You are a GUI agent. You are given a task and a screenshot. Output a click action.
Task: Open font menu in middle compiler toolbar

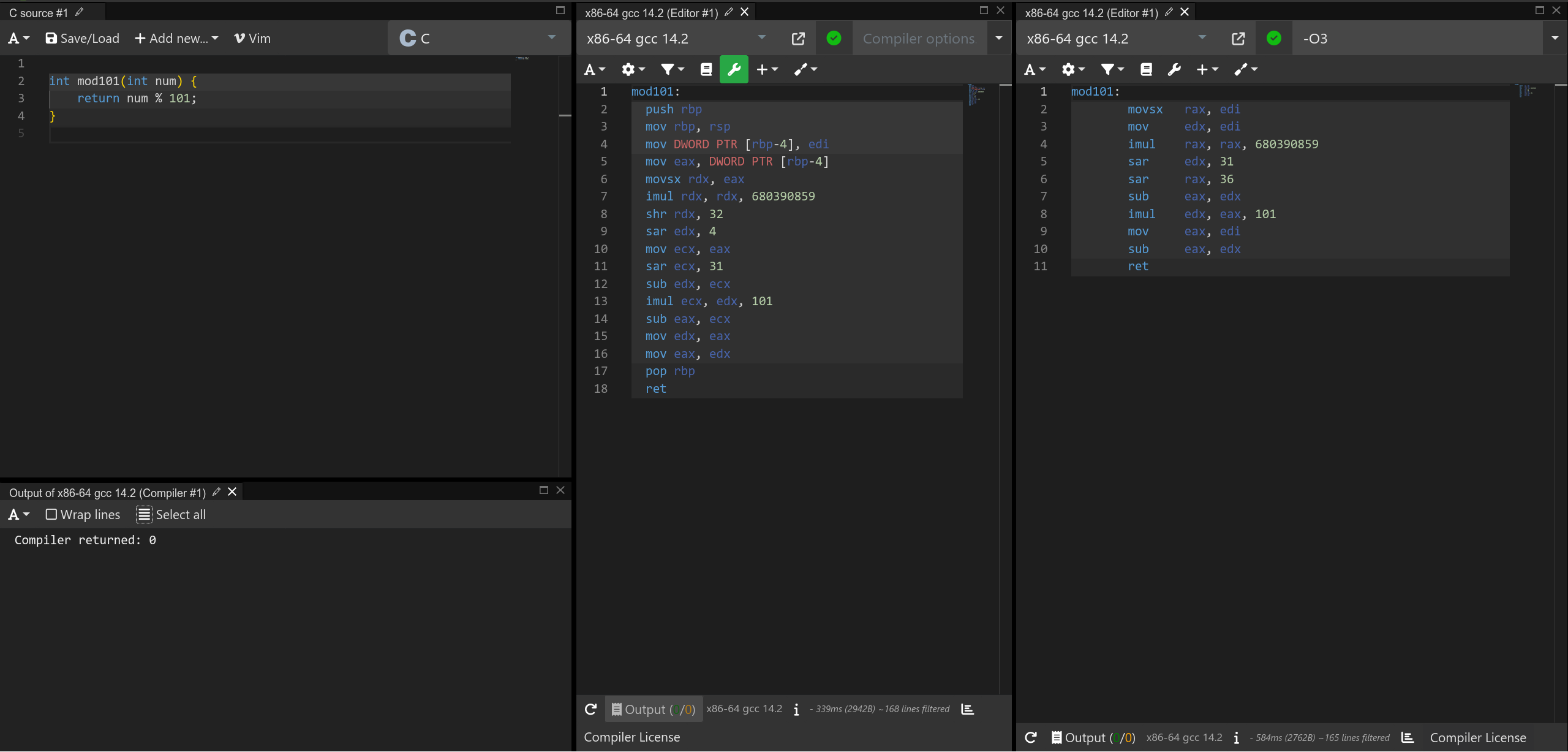pyautogui.click(x=595, y=69)
